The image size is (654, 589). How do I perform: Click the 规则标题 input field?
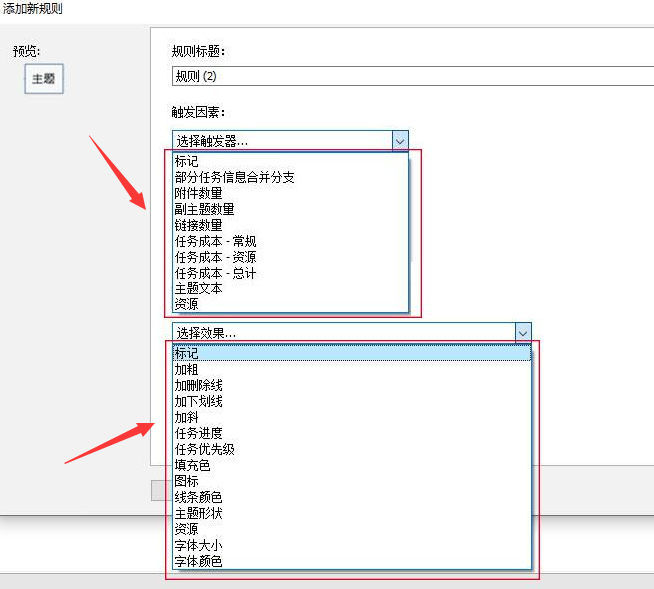tap(413, 76)
